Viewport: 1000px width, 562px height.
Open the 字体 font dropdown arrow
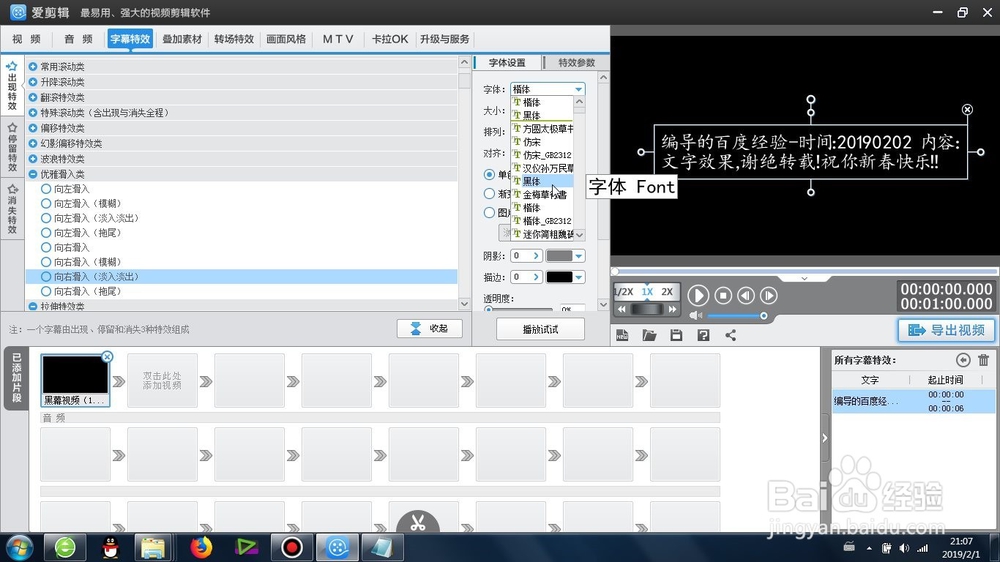coord(578,89)
